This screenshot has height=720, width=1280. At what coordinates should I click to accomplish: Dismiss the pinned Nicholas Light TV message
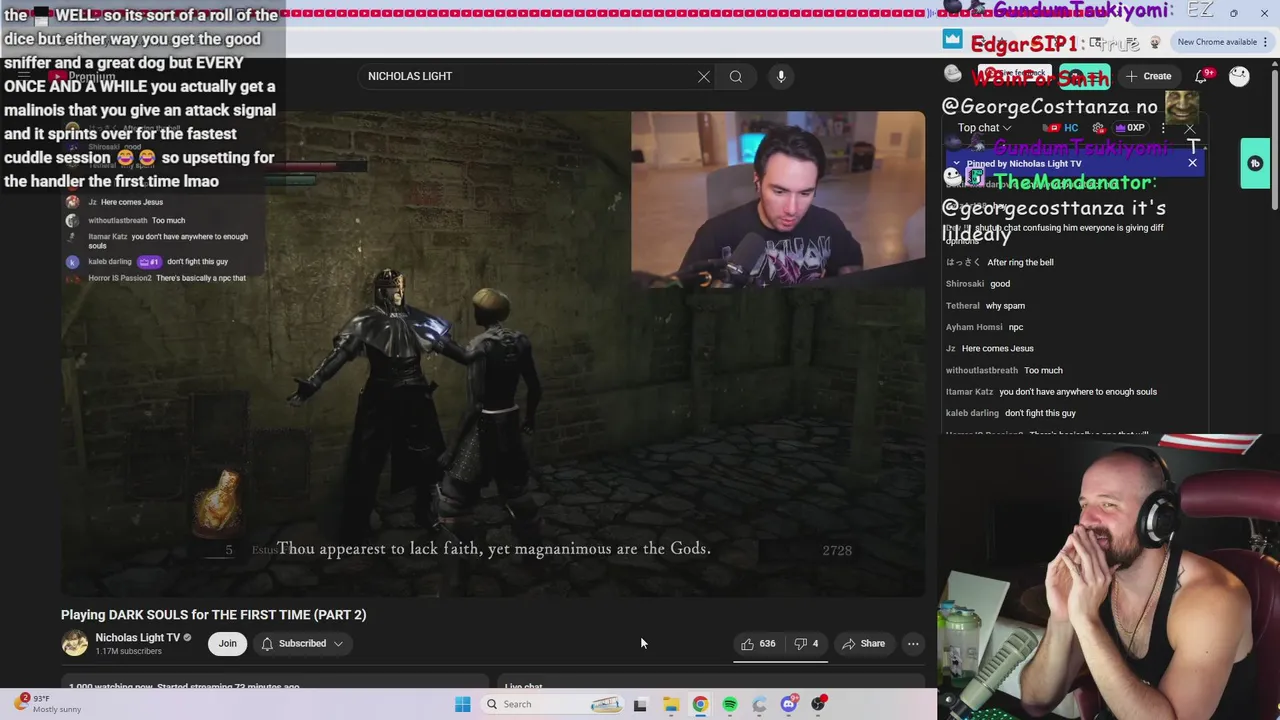pos(1192,163)
